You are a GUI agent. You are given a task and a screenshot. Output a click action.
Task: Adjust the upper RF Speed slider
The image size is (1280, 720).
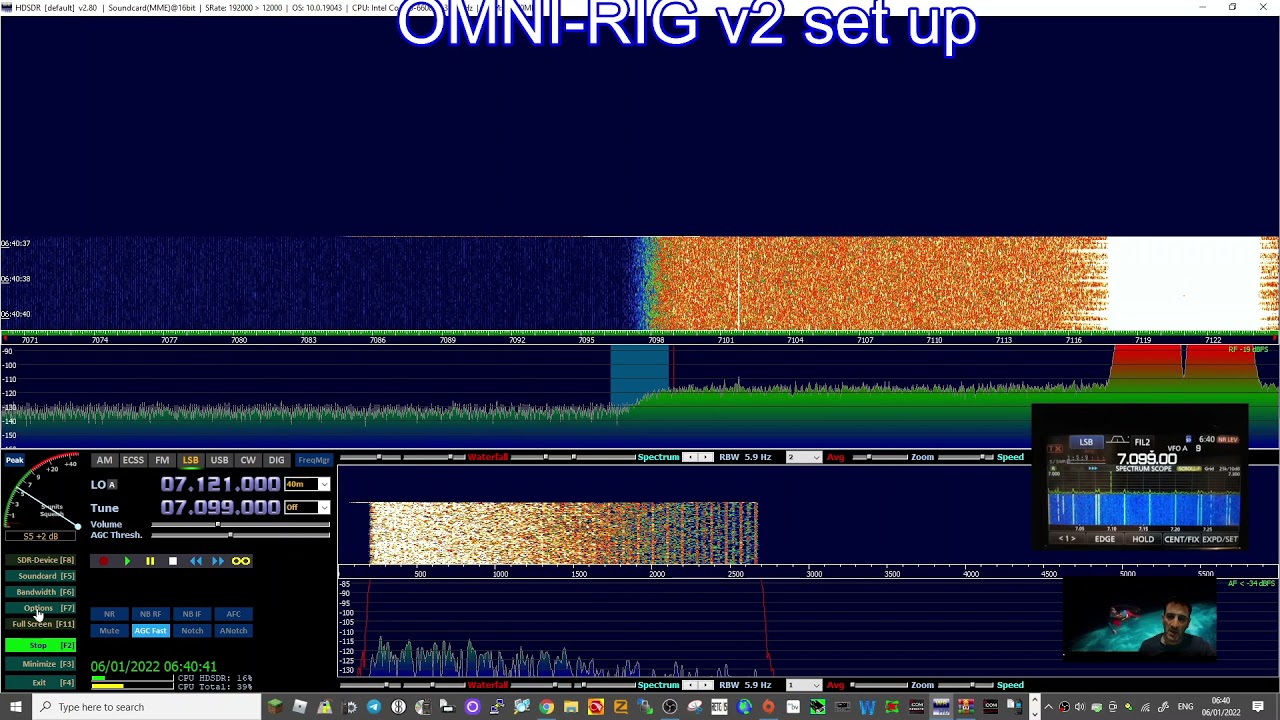(x=968, y=457)
